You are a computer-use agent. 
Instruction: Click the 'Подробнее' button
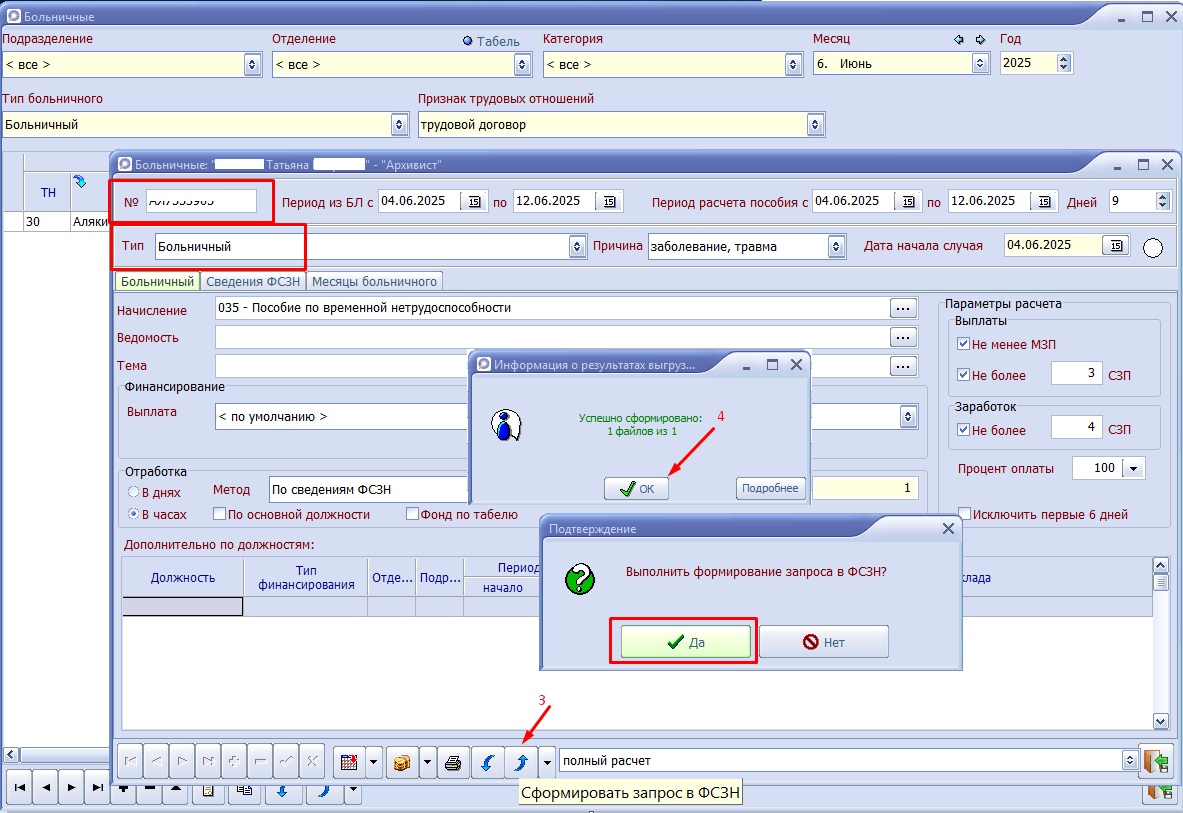click(x=770, y=488)
